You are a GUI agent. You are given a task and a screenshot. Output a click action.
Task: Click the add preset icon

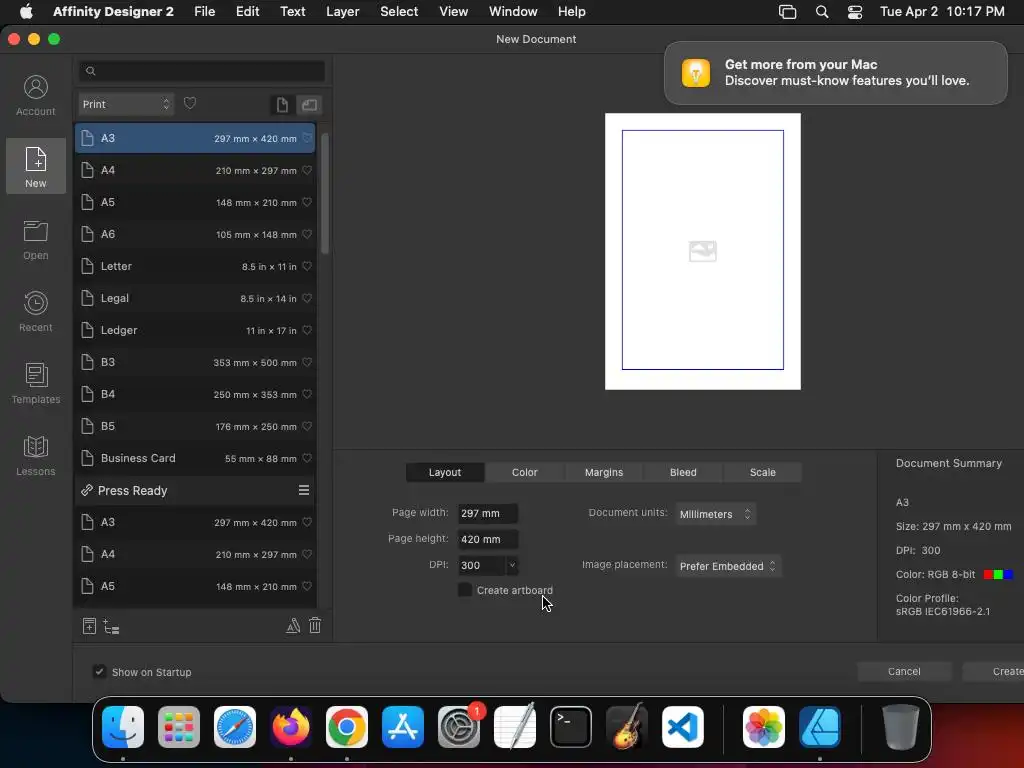(89, 626)
